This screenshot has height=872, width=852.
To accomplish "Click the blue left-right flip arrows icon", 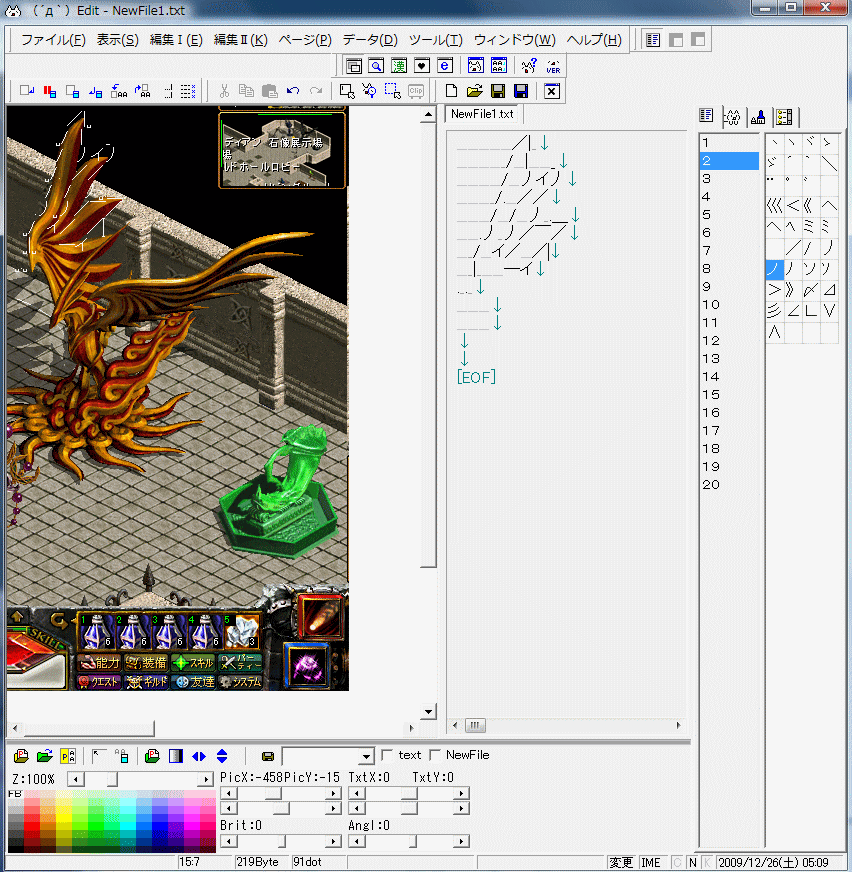I will [x=199, y=756].
